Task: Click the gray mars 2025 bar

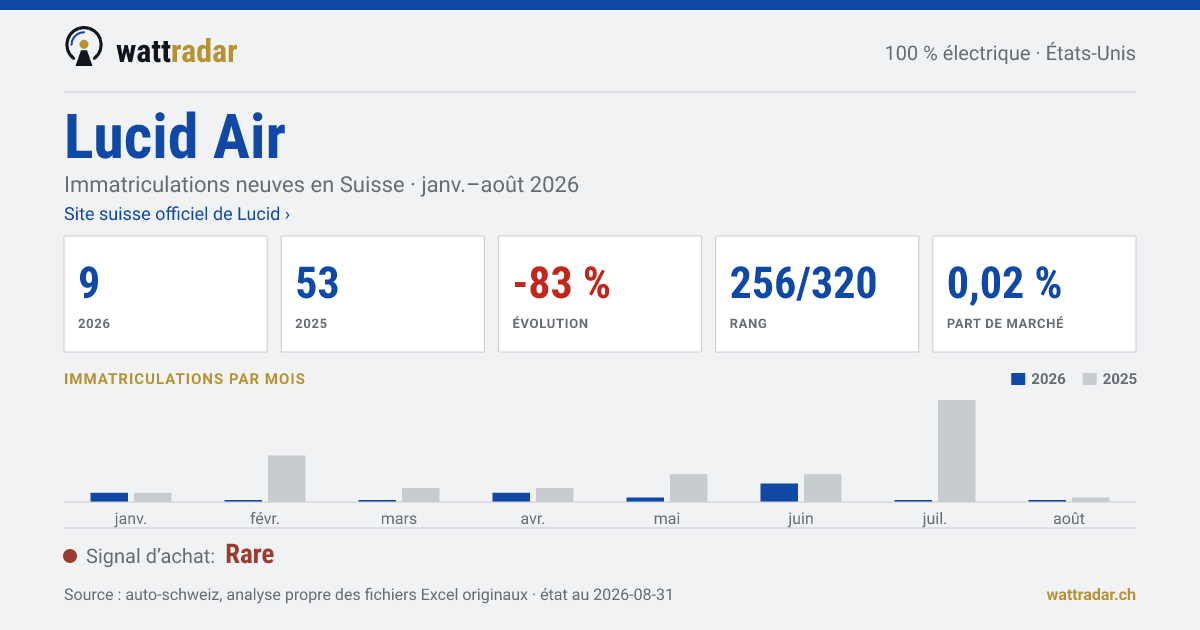Action: (421, 495)
